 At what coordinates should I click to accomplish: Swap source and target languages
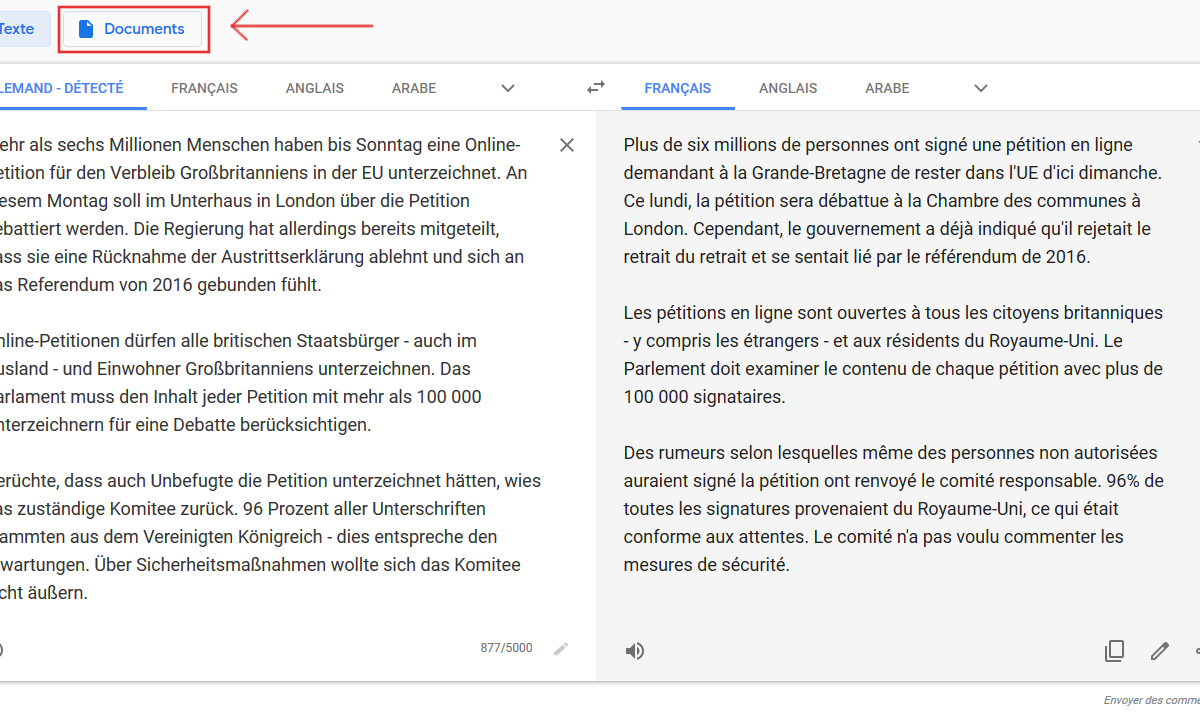[x=596, y=88]
